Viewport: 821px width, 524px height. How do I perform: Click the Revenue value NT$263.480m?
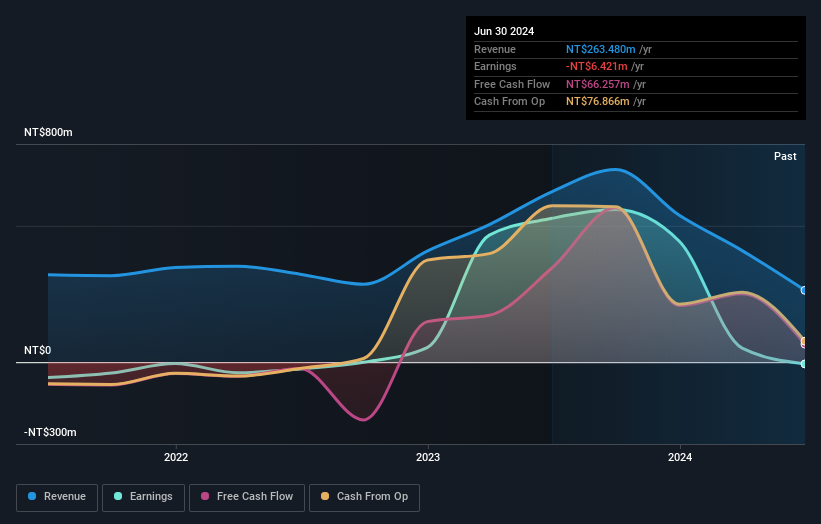point(601,49)
